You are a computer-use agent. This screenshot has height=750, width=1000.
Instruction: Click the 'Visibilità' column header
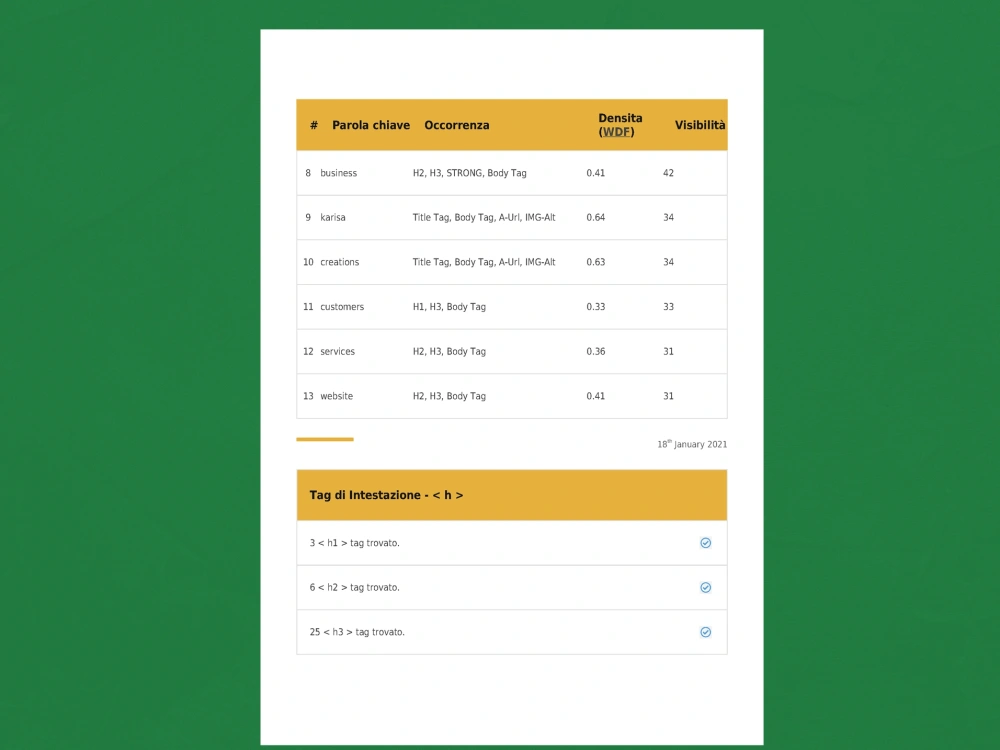(700, 125)
